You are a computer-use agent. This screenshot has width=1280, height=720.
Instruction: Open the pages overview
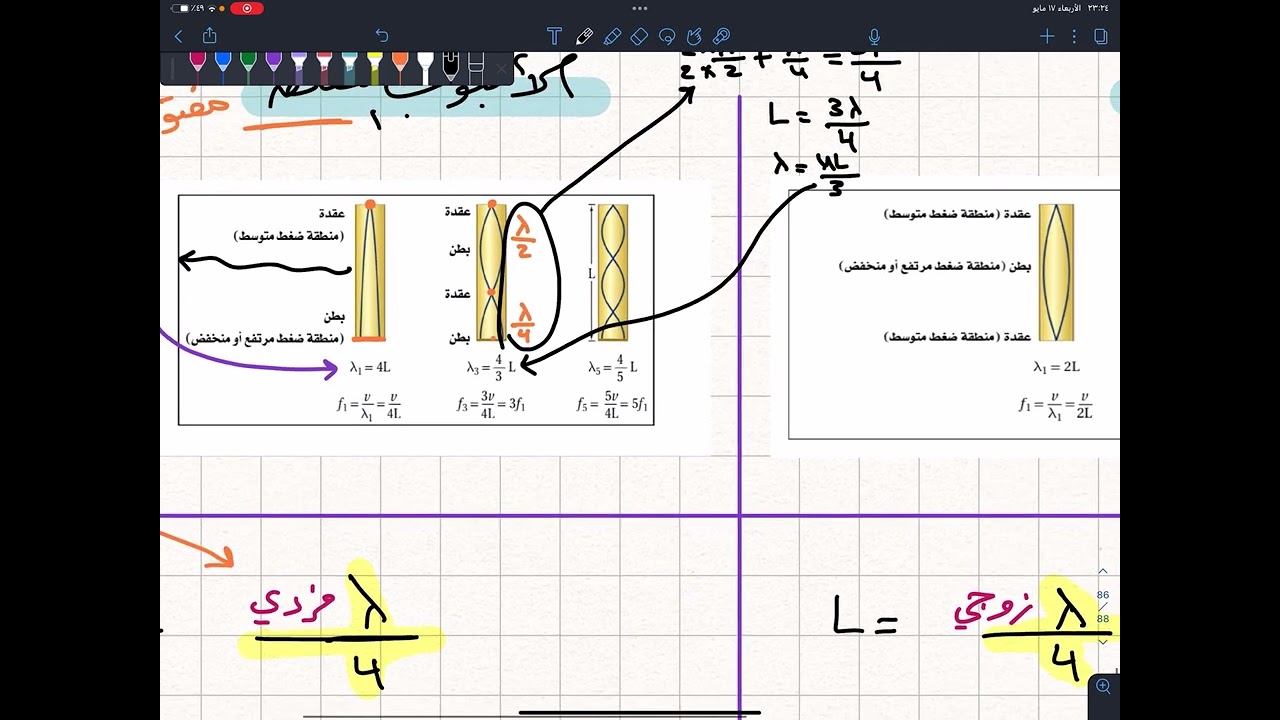1101,37
